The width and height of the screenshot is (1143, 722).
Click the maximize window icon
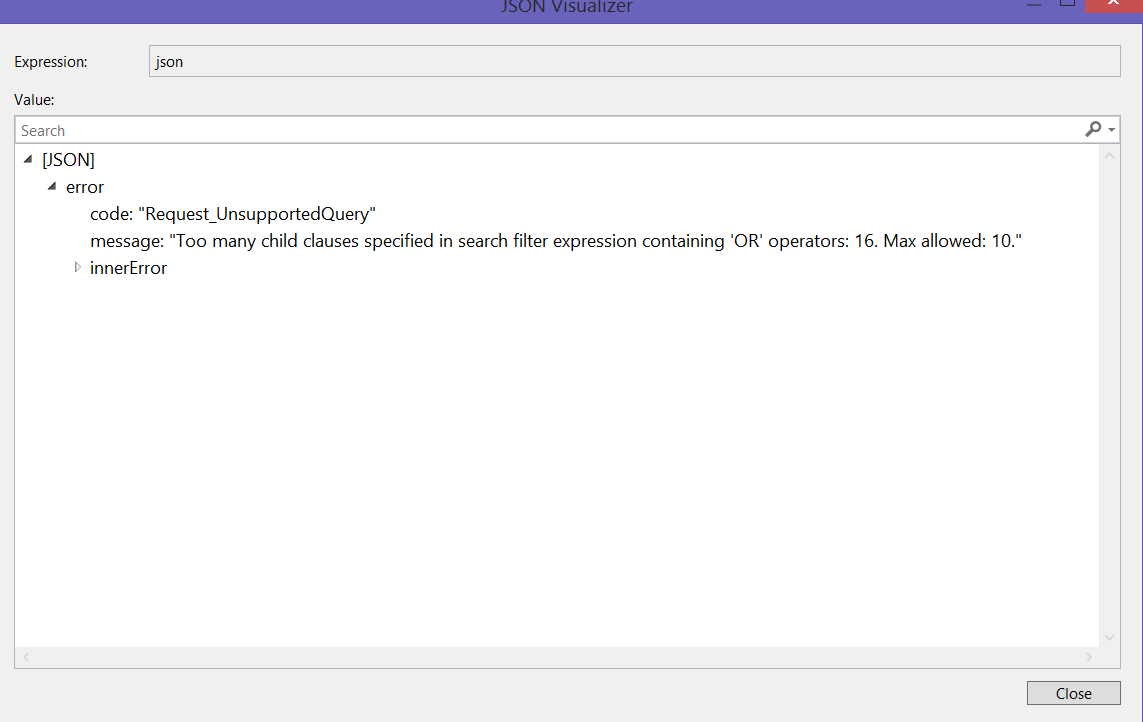(x=1066, y=4)
